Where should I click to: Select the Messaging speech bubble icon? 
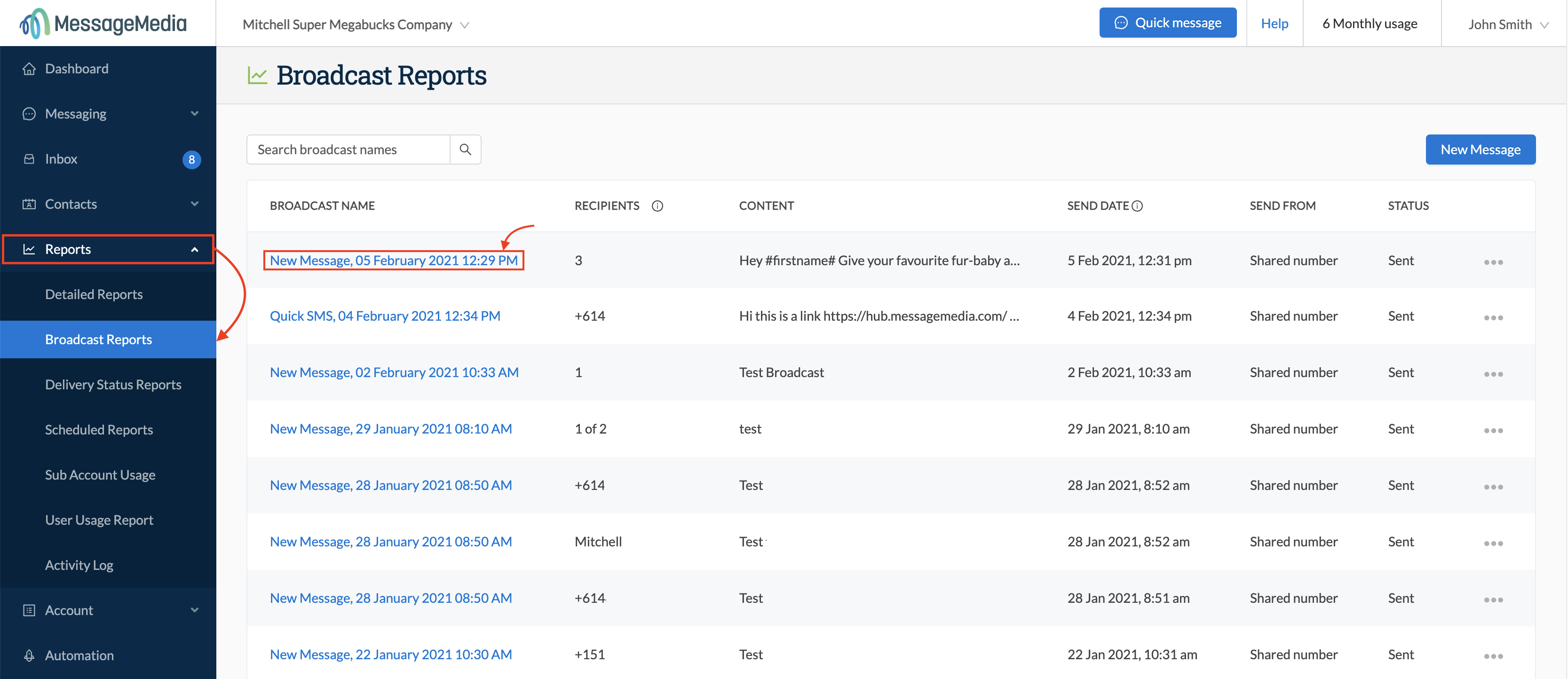point(29,113)
